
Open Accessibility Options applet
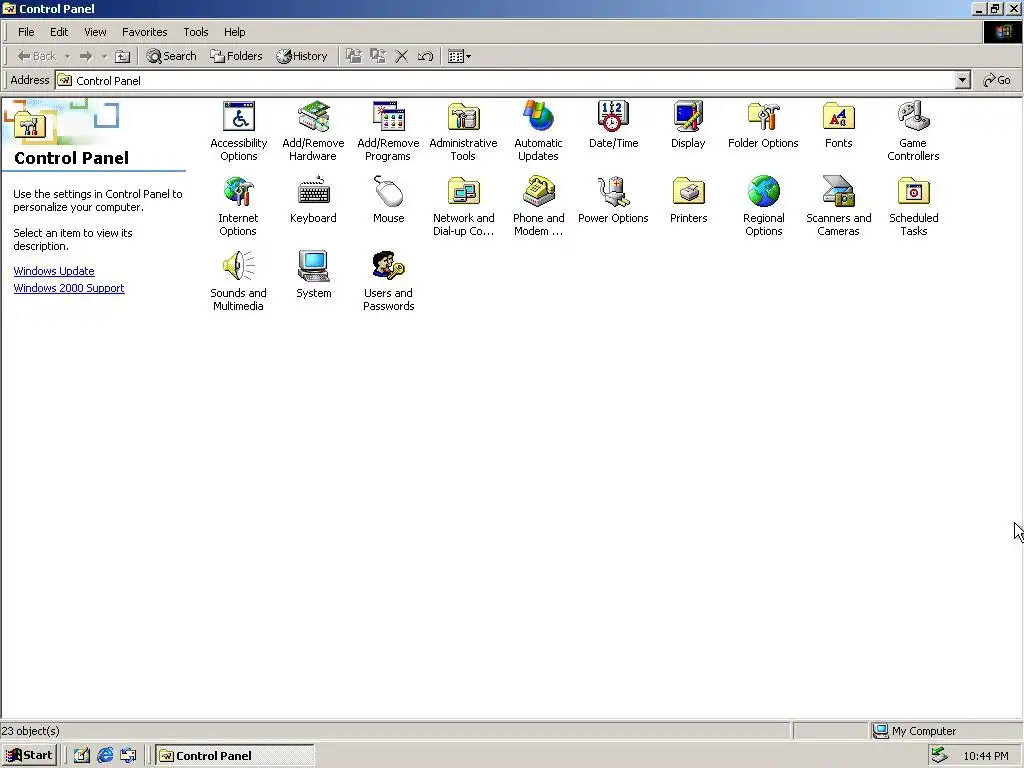(x=239, y=118)
